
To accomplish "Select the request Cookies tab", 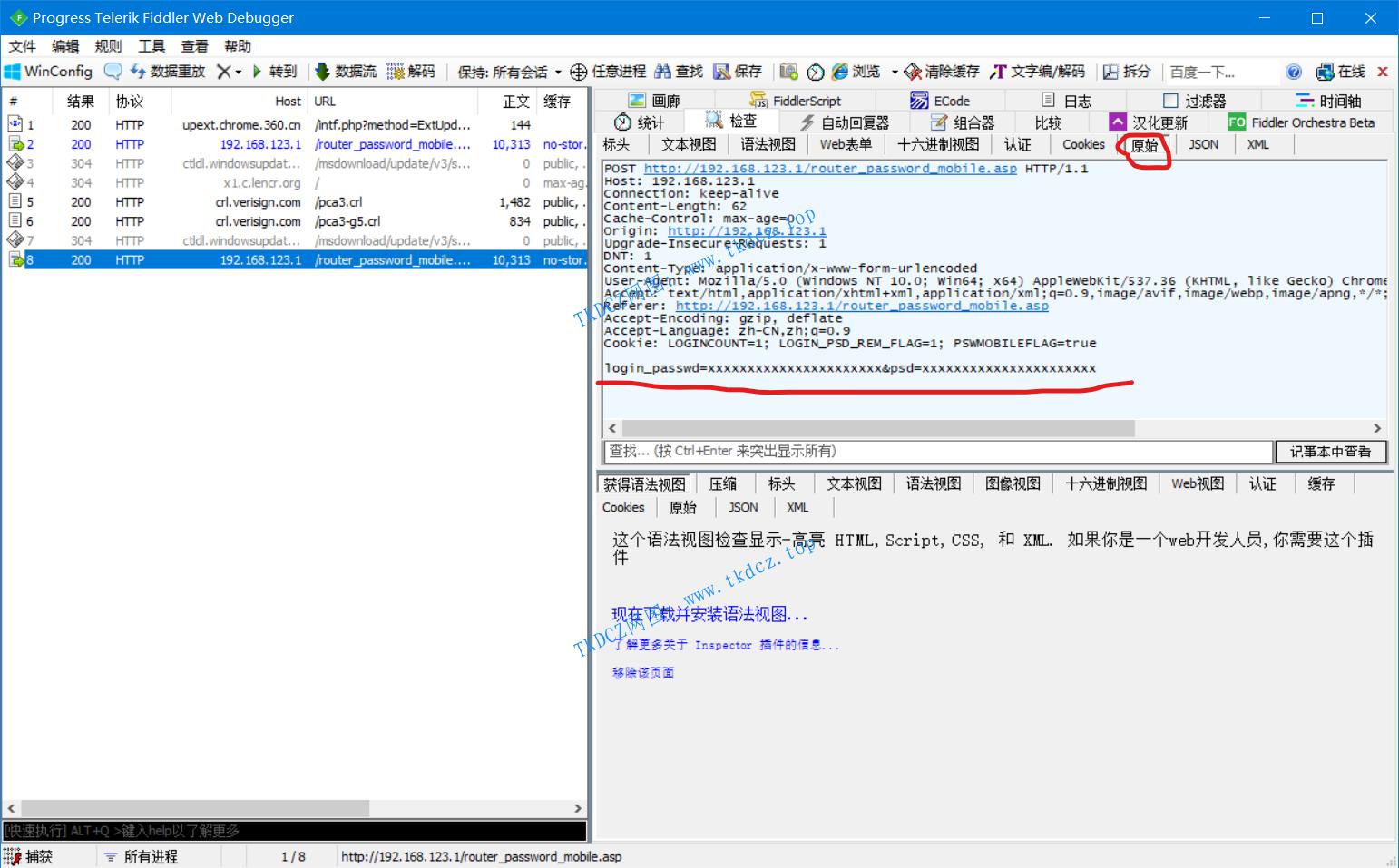I will point(1083,145).
